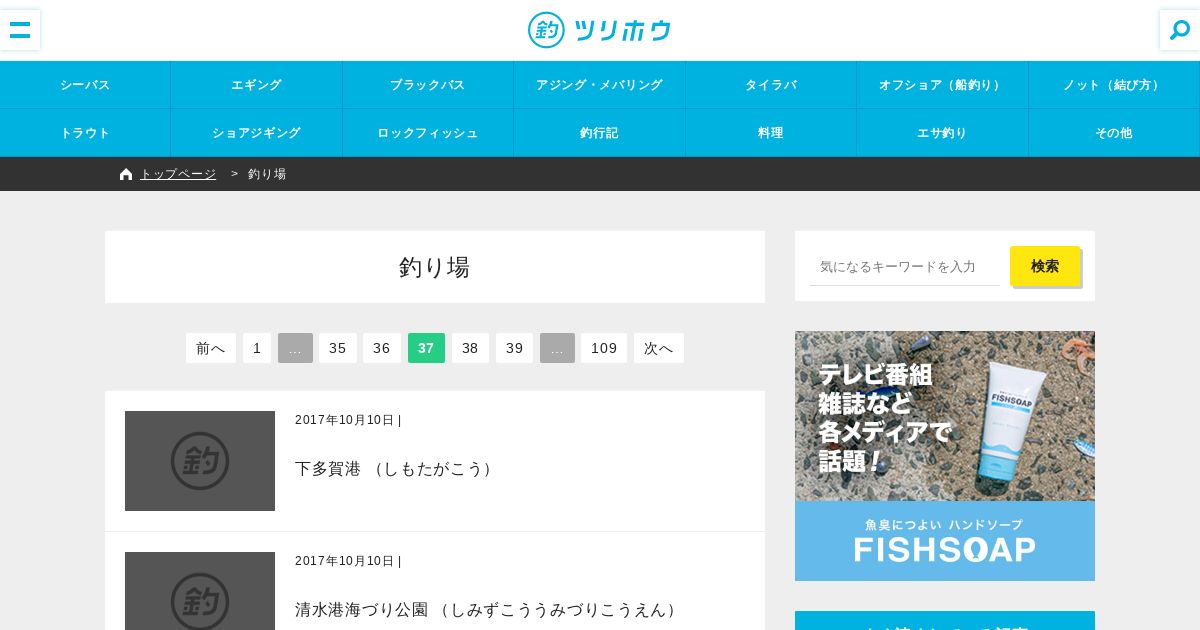Open the 清水港海づり公園 article thumbnail
Screen dimensions: 1200x630
click(200, 591)
